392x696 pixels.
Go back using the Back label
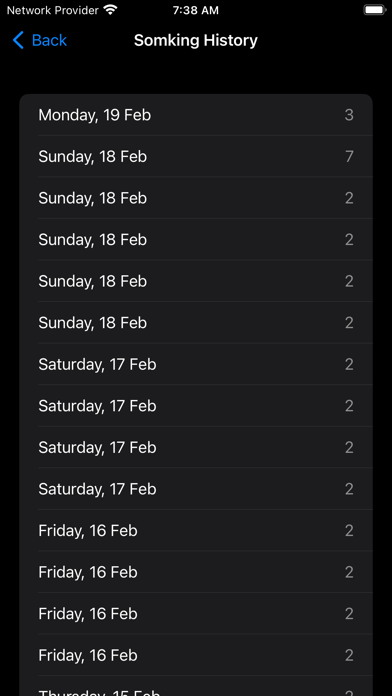coord(49,40)
